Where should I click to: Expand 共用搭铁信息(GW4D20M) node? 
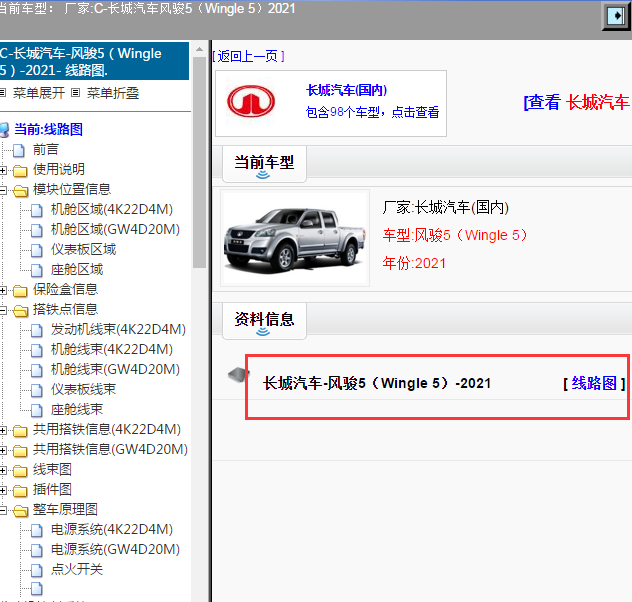coord(3,450)
